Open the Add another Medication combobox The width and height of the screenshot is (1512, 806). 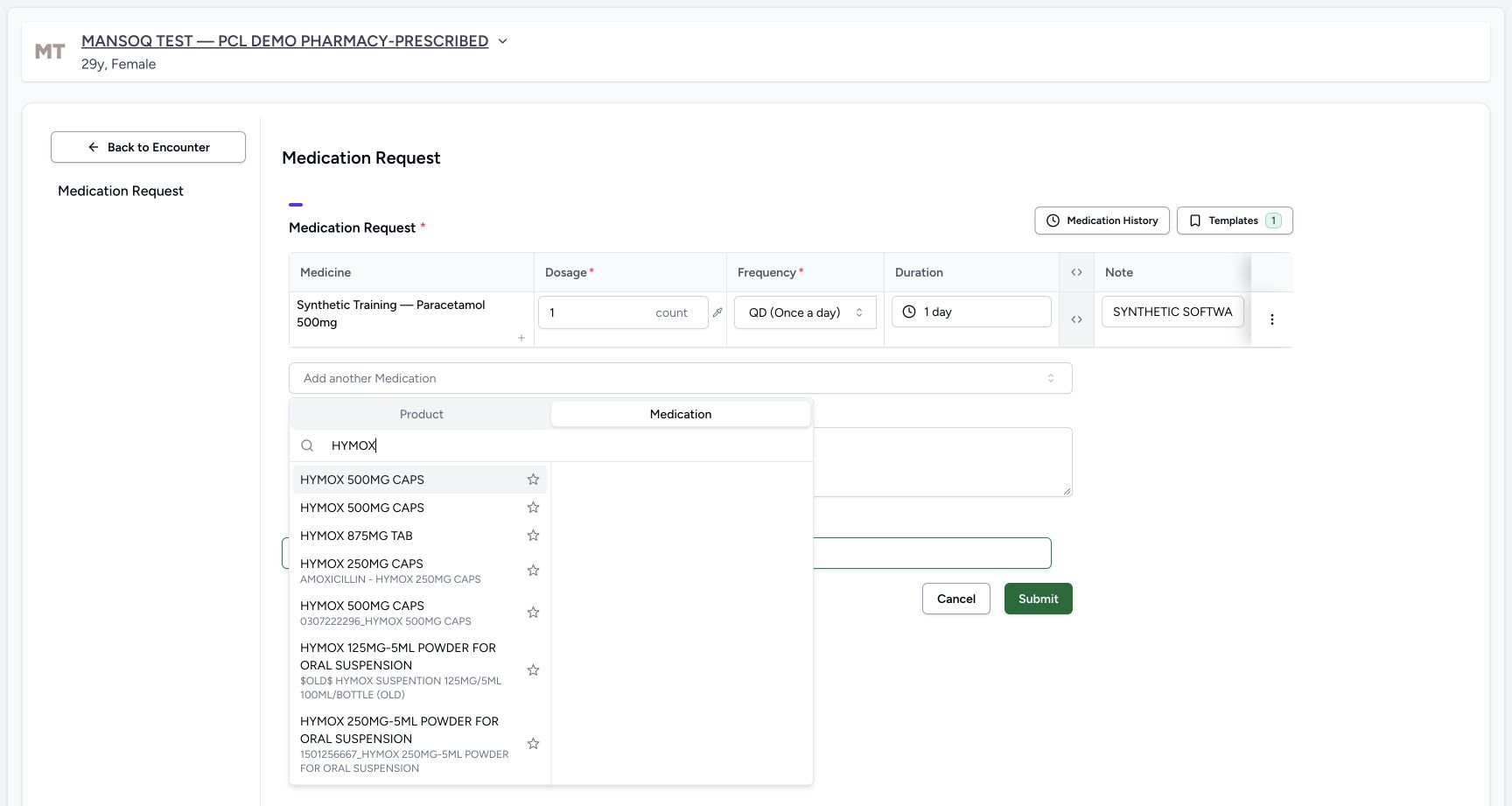tap(680, 378)
